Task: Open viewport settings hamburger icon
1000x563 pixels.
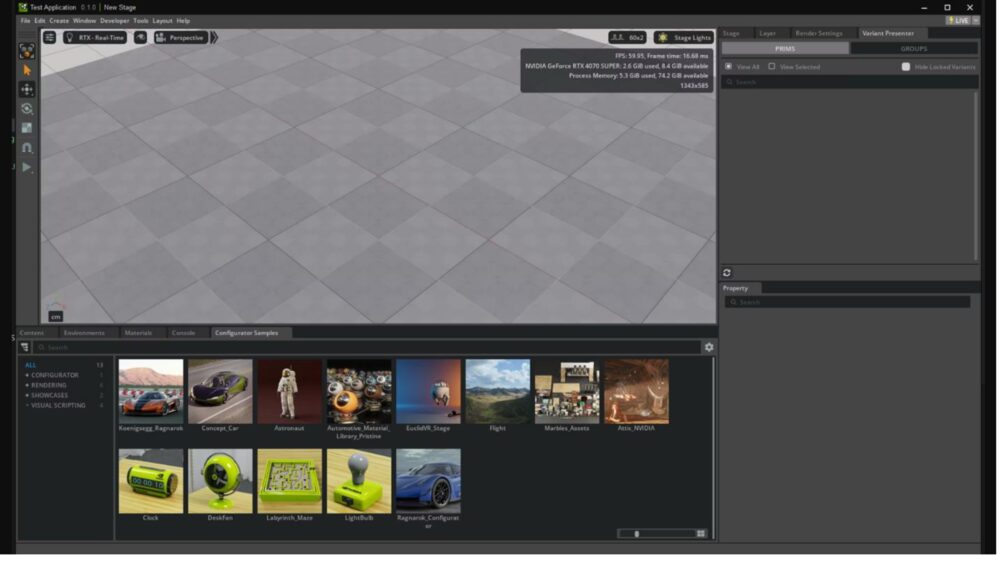Action: tap(49, 38)
